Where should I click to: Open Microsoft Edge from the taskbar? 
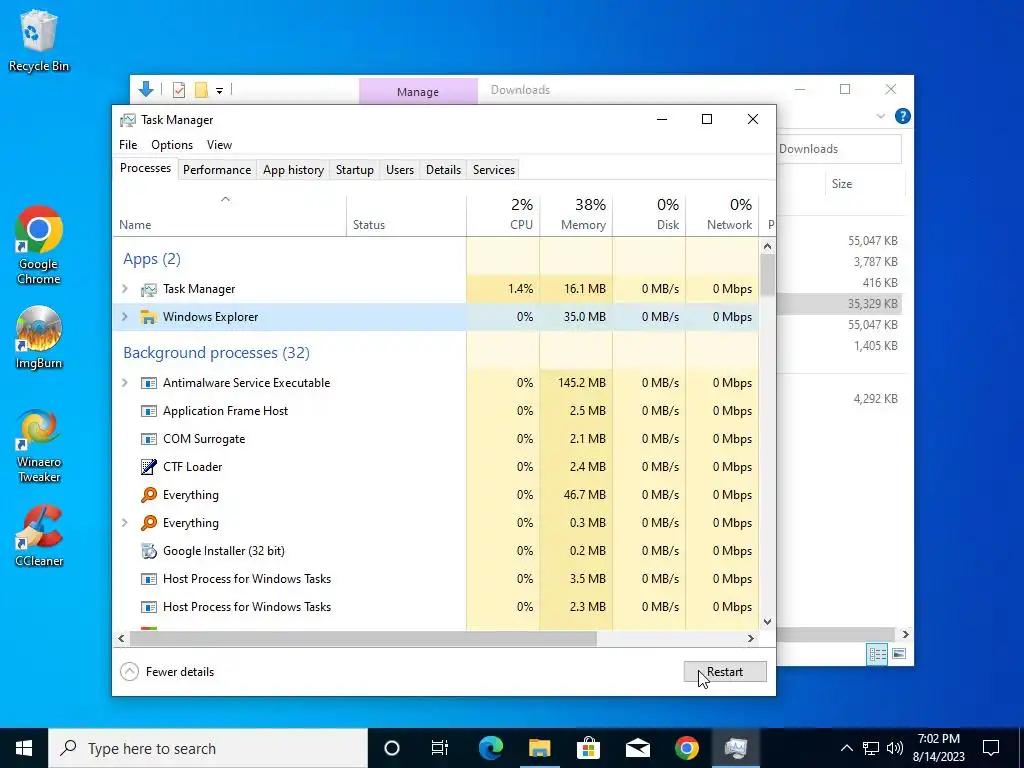[491, 748]
